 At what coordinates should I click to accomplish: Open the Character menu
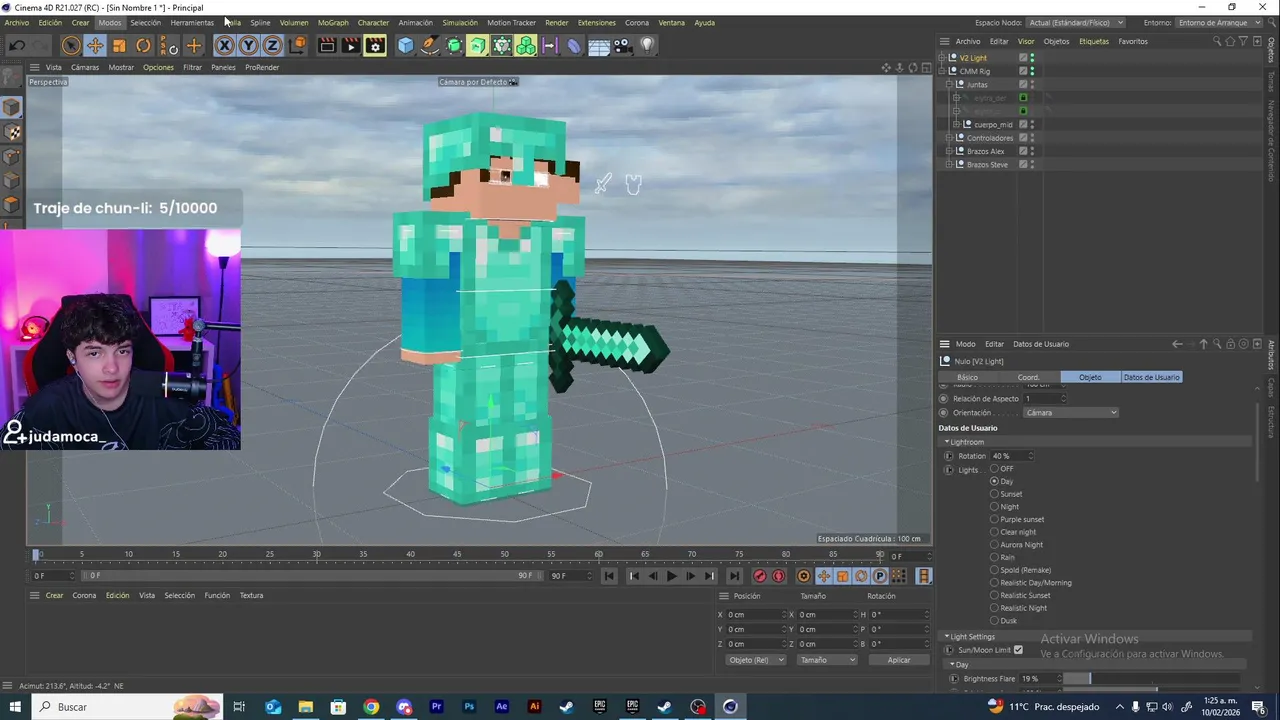(373, 22)
